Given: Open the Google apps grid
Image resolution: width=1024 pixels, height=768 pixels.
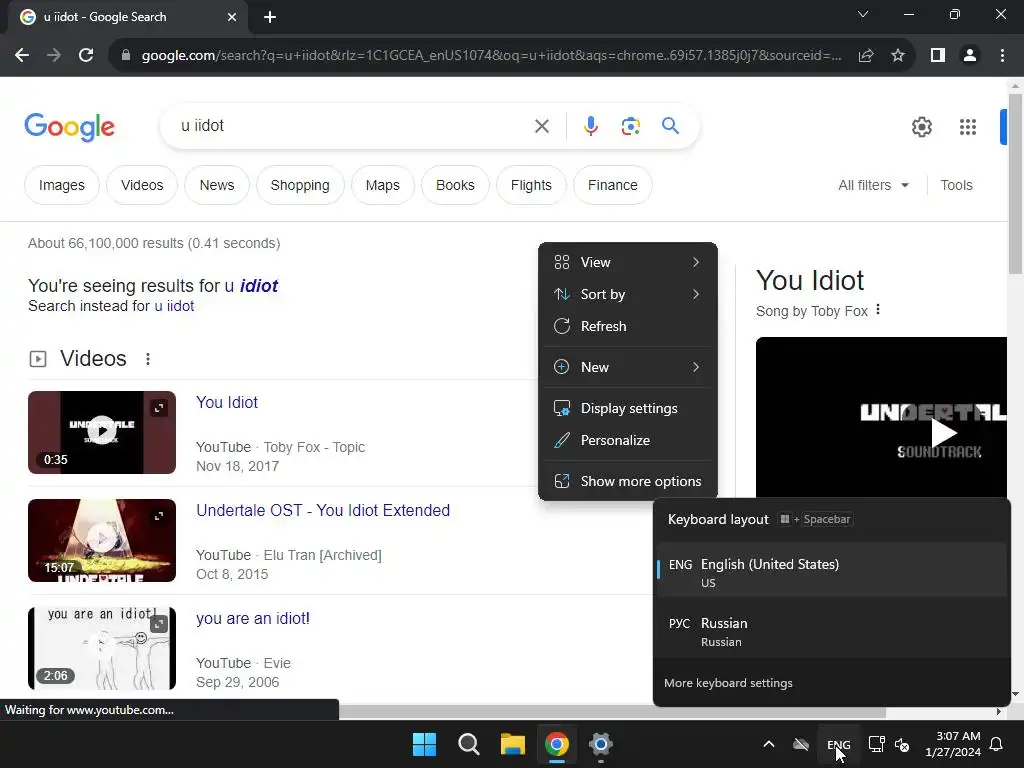Looking at the screenshot, I should 968,127.
